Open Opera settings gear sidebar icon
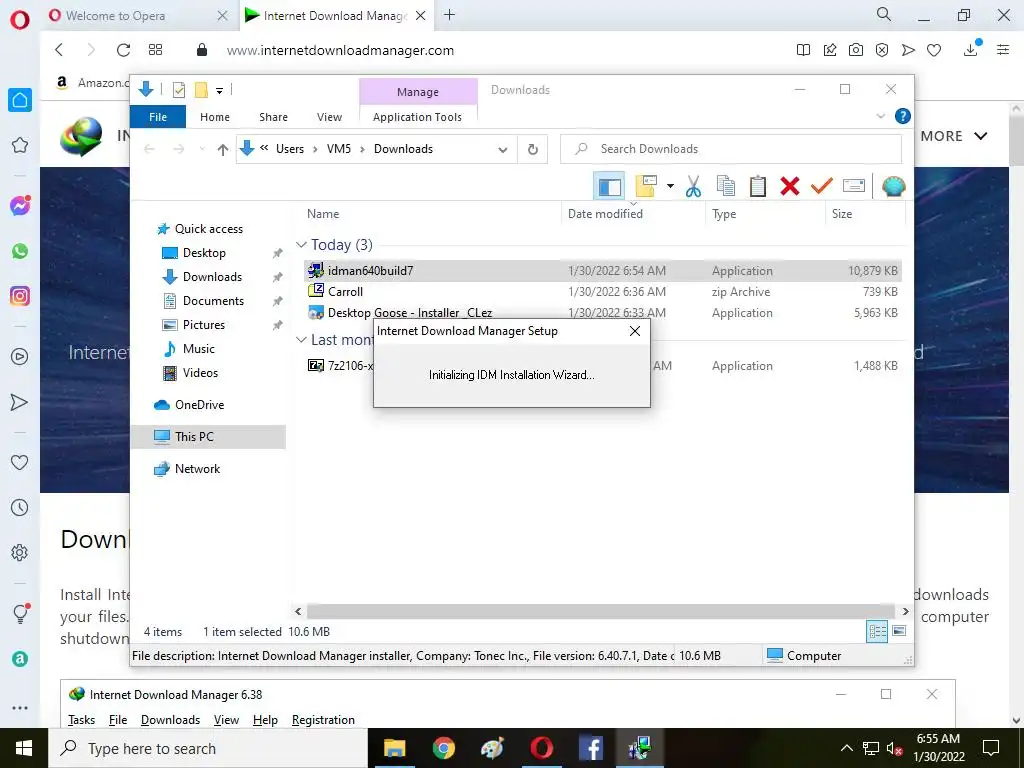The height and width of the screenshot is (768, 1024). 20,552
